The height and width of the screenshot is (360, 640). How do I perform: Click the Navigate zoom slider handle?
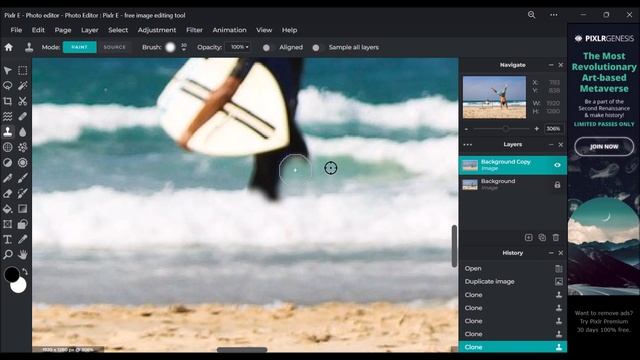(506, 129)
